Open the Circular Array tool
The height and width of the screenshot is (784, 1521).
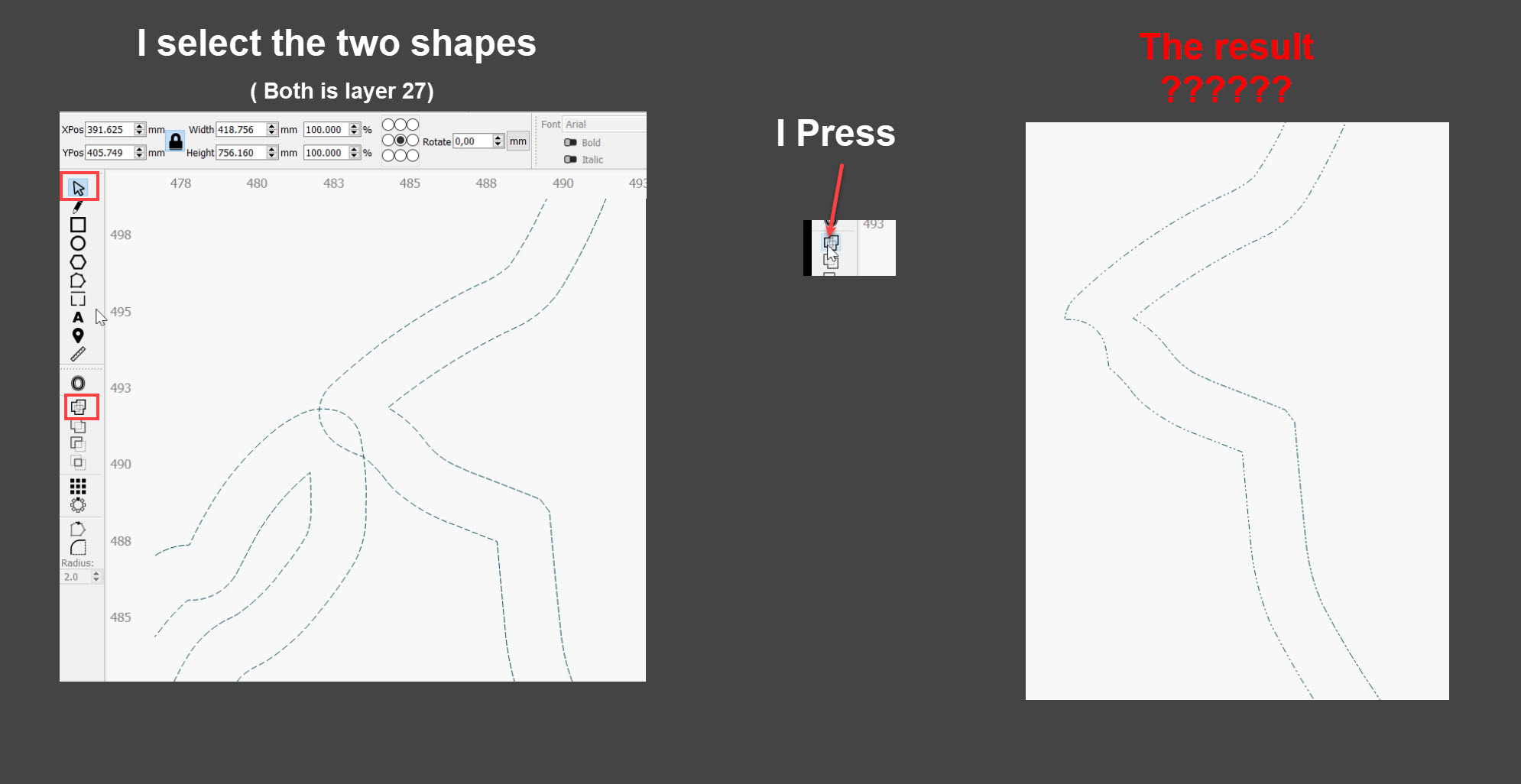tap(77, 505)
